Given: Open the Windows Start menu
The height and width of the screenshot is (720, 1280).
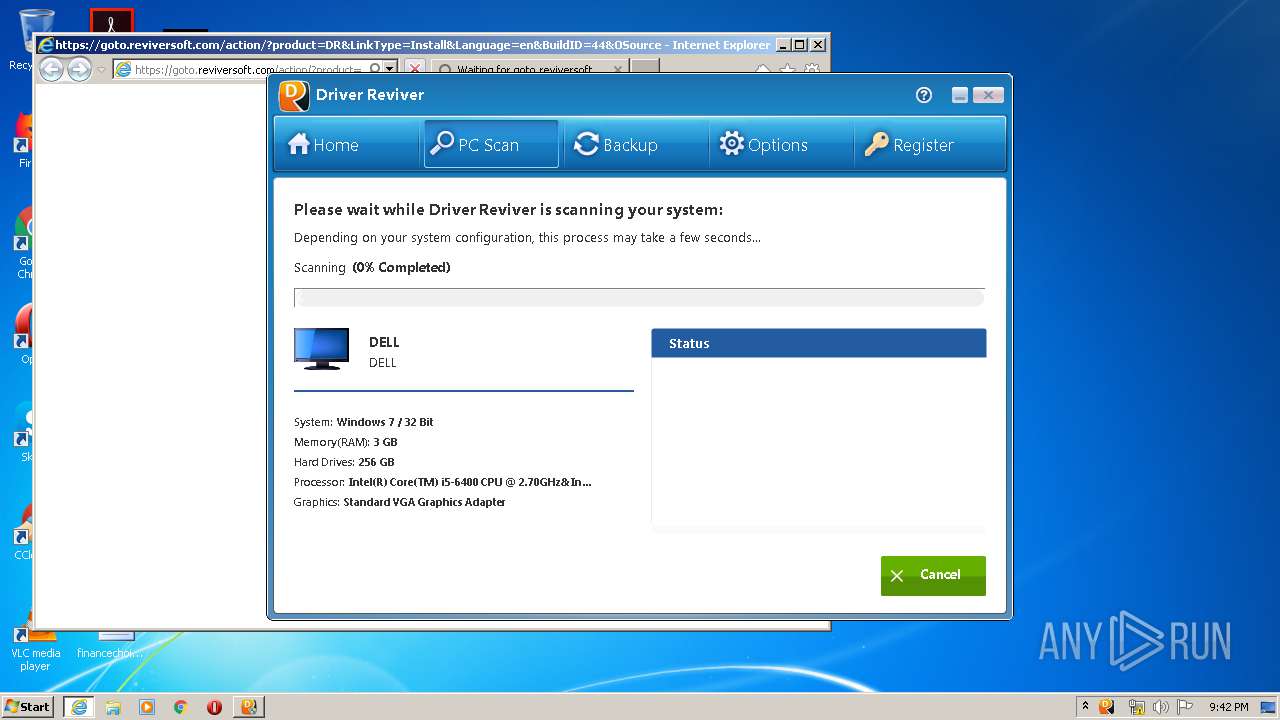Looking at the screenshot, I should click(27, 706).
